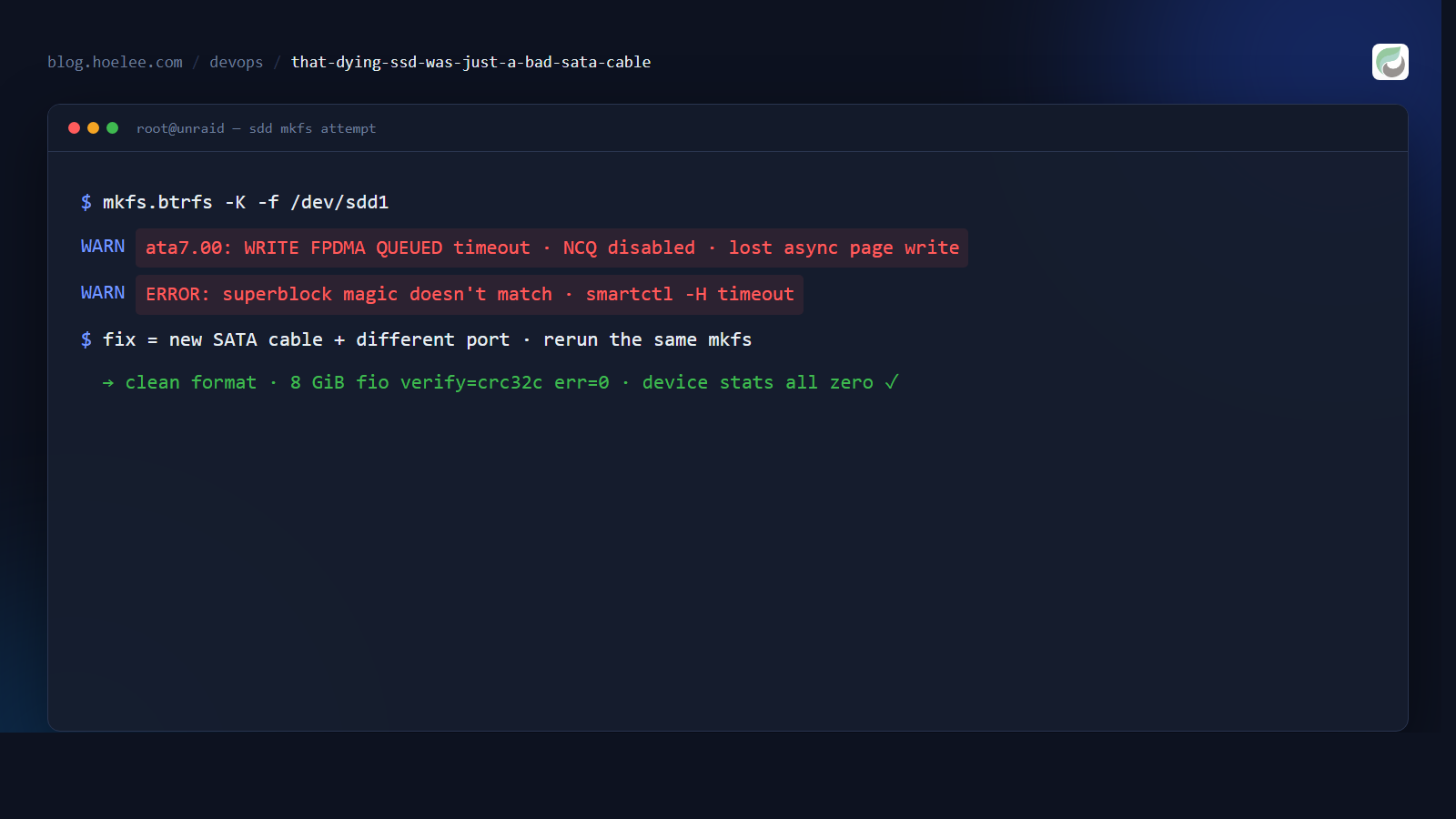Select the first WARN label
The height and width of the screenshot is (819, 1456).
(103, 247)
